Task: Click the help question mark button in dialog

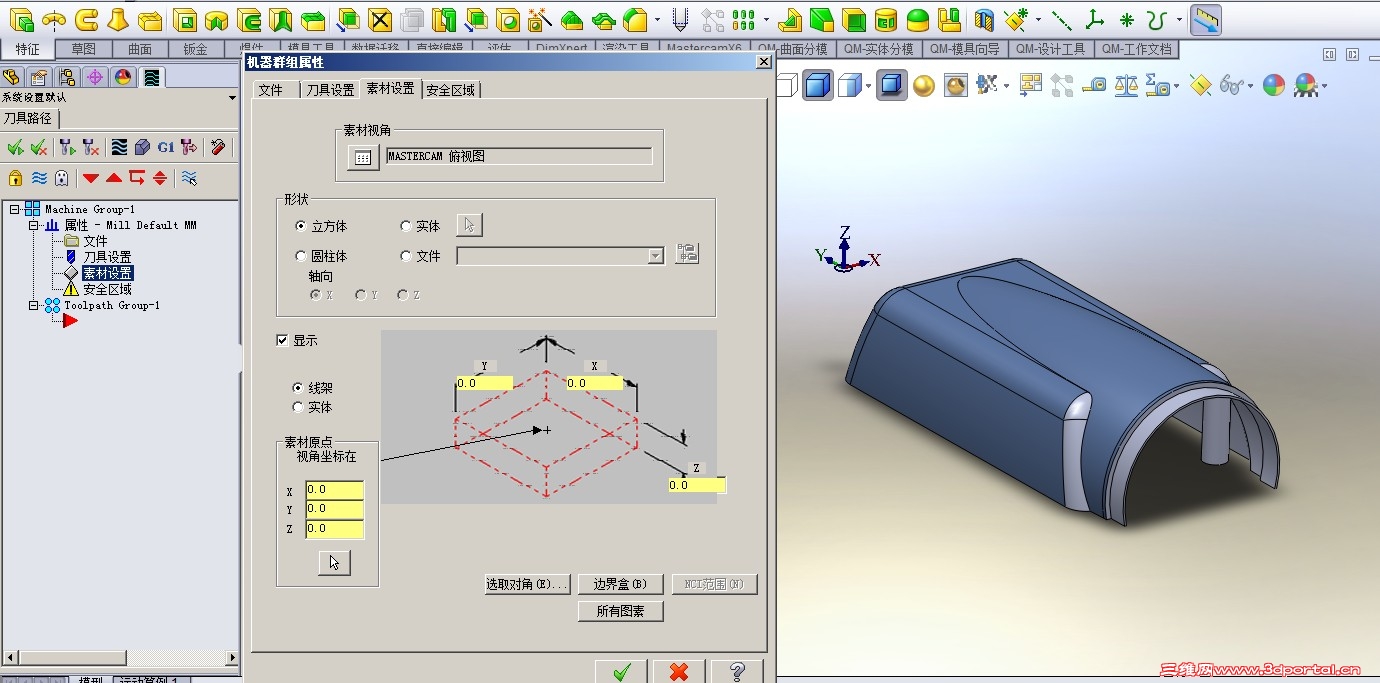Action: [737, 671]
